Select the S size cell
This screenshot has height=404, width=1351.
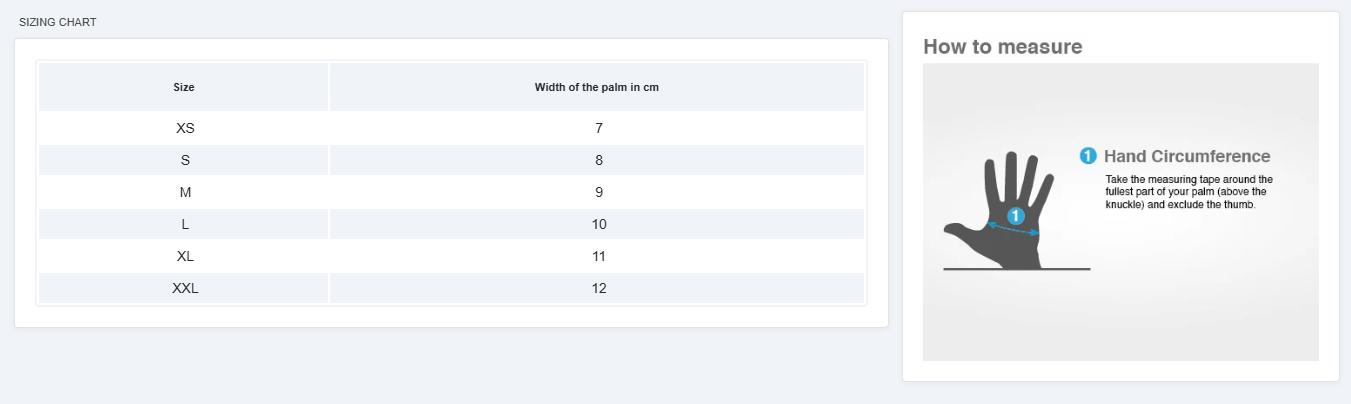[x=185, y=160]
